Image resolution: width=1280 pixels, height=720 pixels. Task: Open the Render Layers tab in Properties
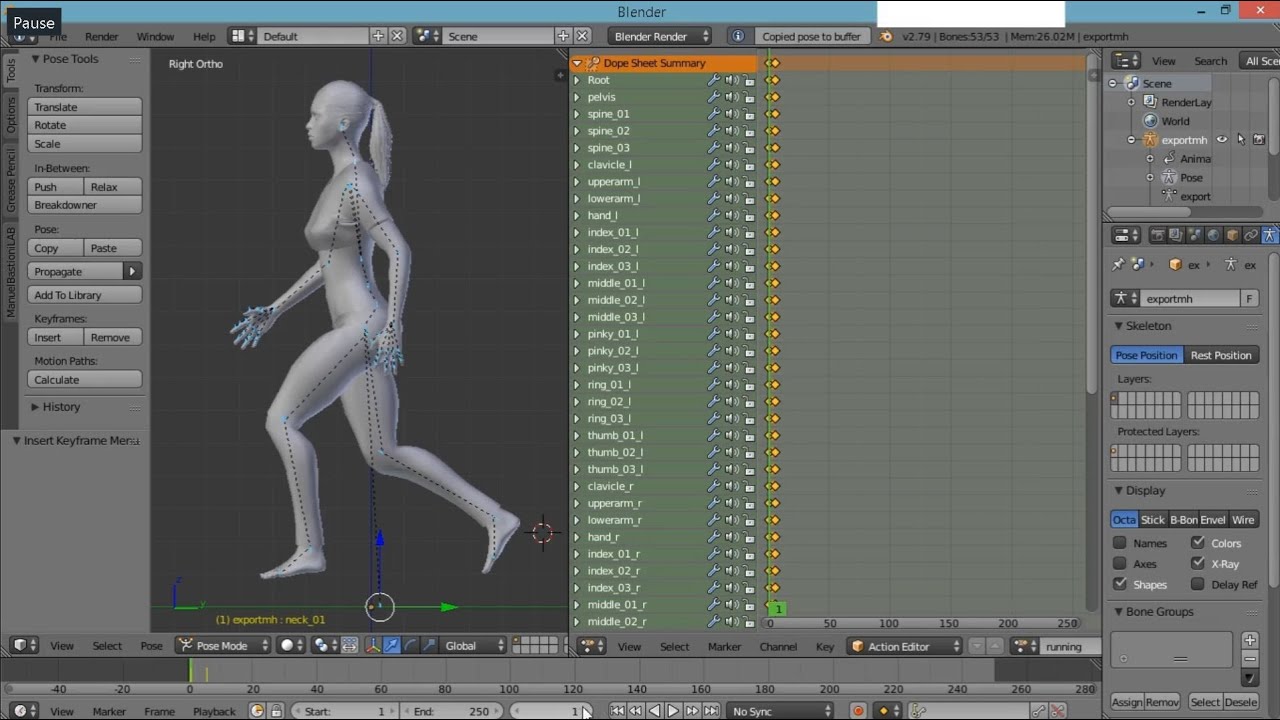pos(1177,236)
